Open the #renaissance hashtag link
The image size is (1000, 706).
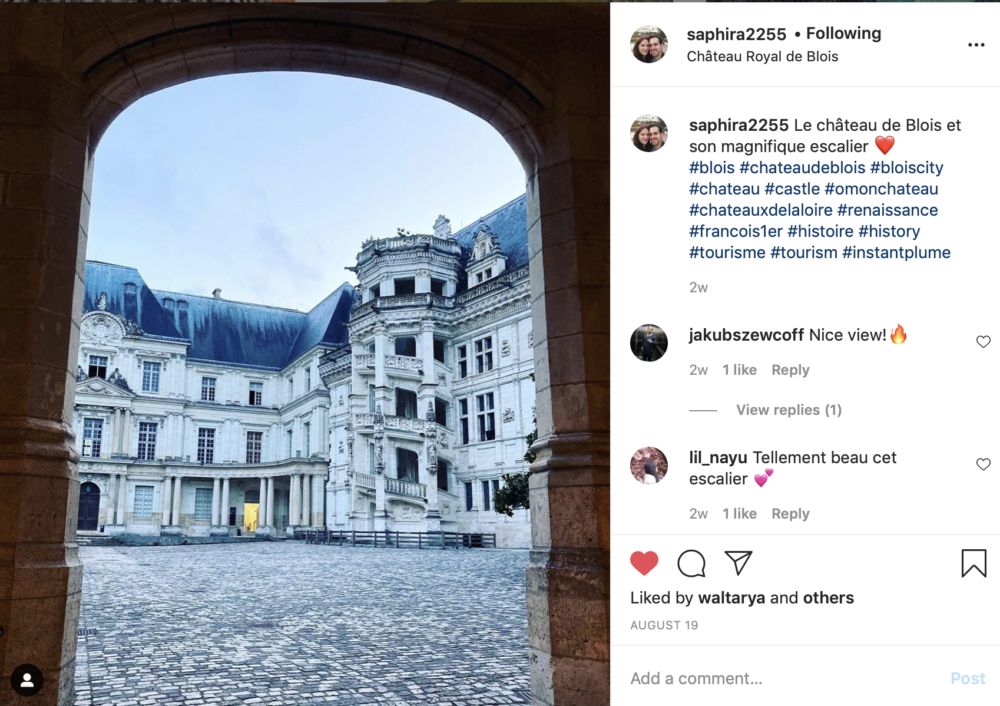887,210
